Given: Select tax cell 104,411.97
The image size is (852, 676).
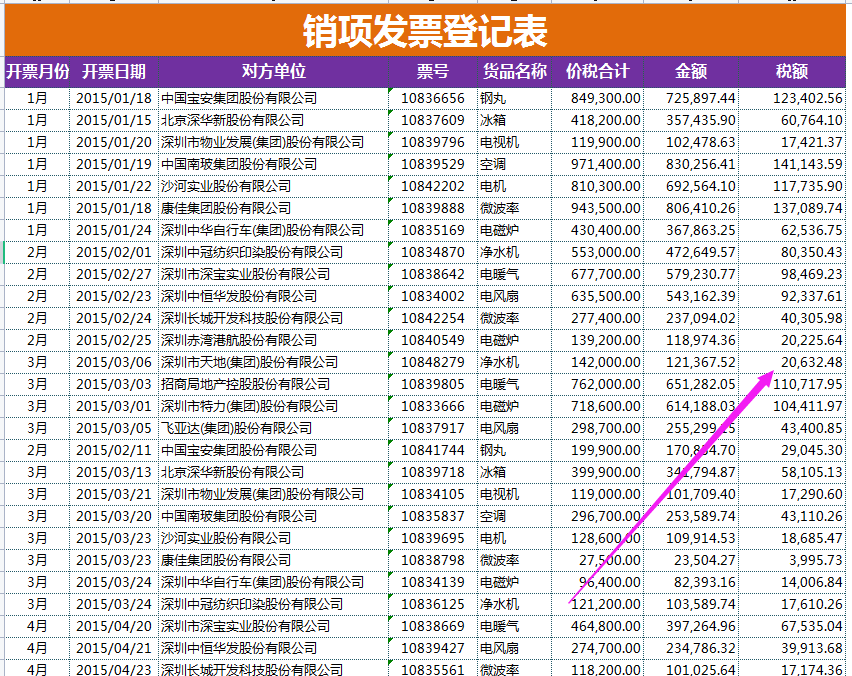Looking at the screenshot, I should 792,406.
